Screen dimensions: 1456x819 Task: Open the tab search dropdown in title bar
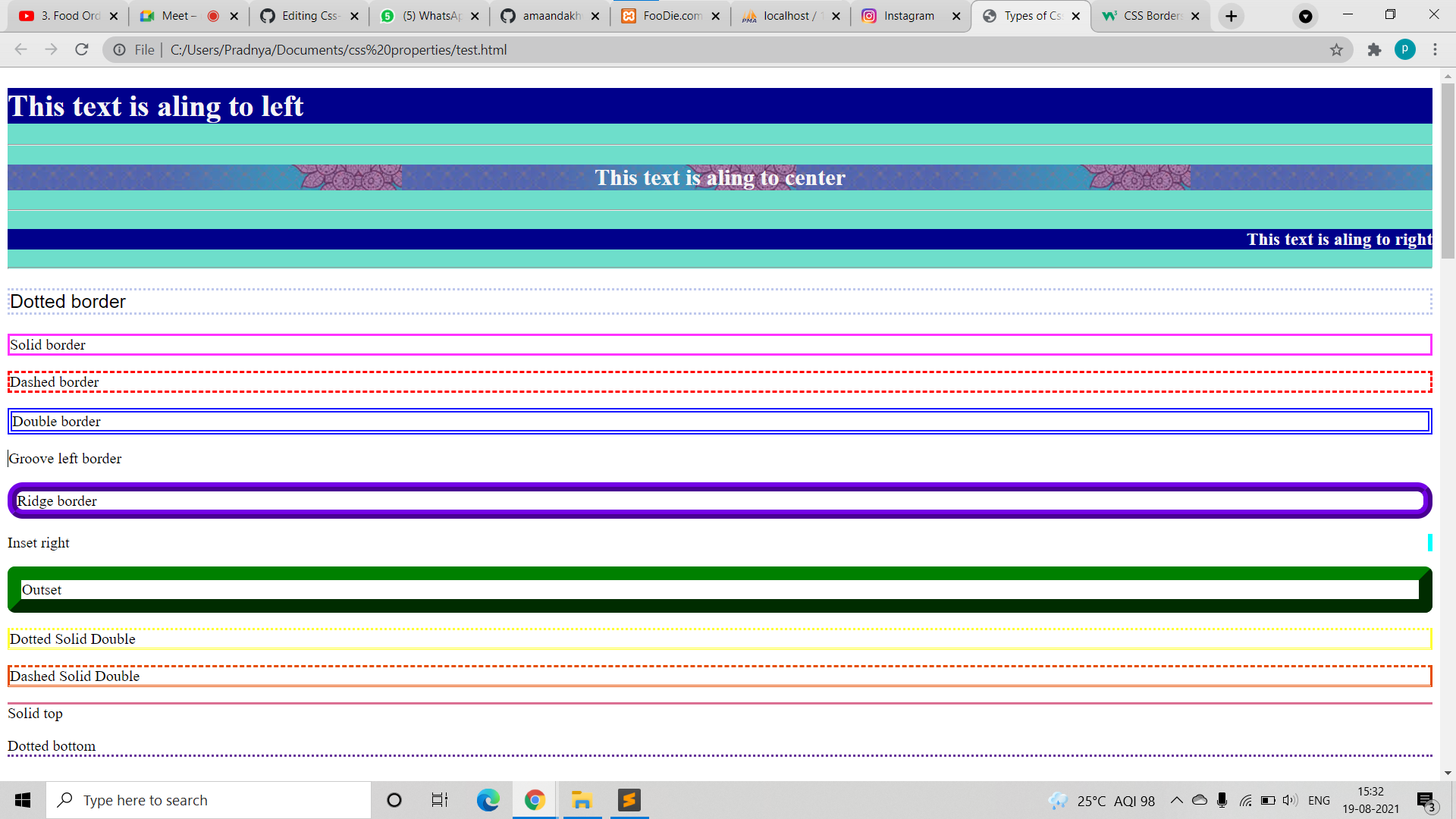tap(1305, 16)
